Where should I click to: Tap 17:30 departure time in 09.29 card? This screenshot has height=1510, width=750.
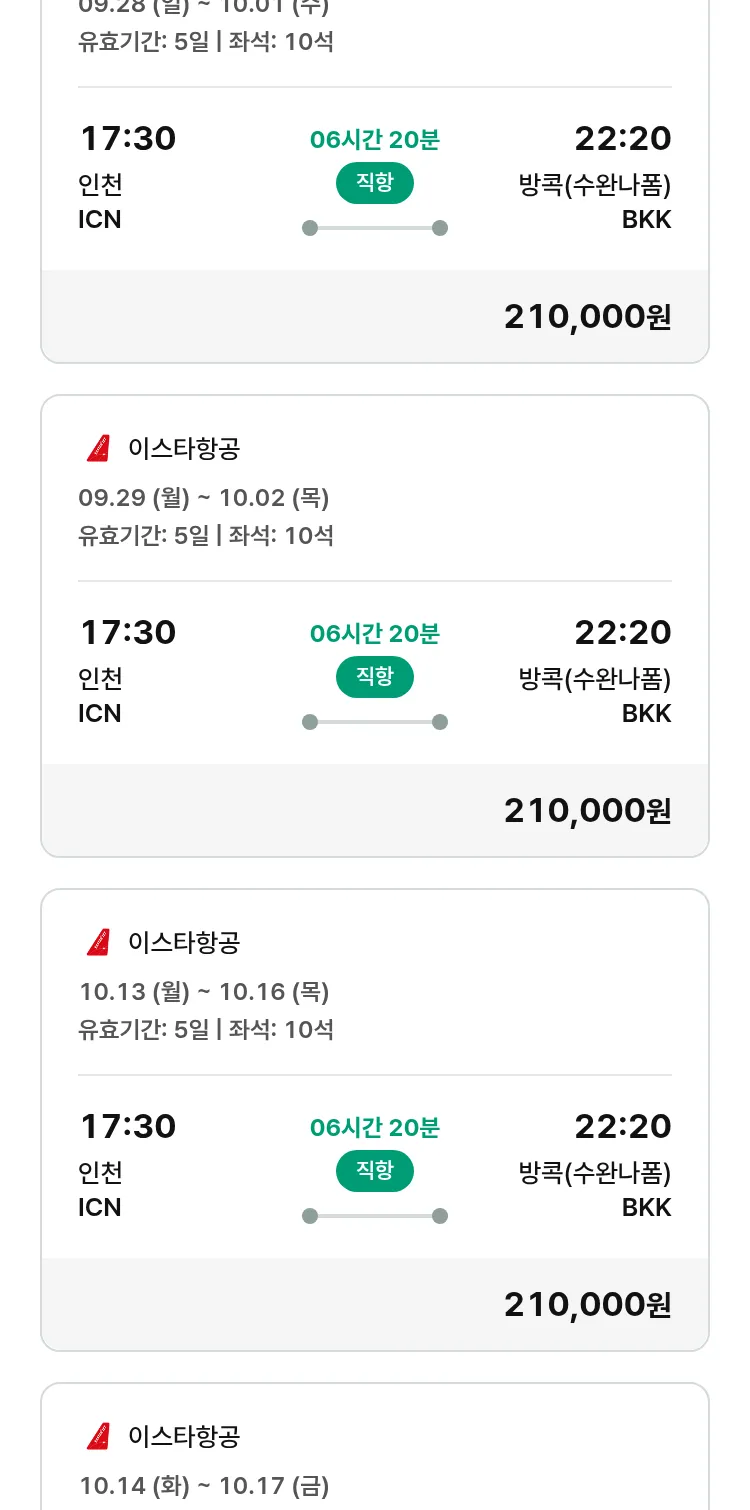pos(128,632)
